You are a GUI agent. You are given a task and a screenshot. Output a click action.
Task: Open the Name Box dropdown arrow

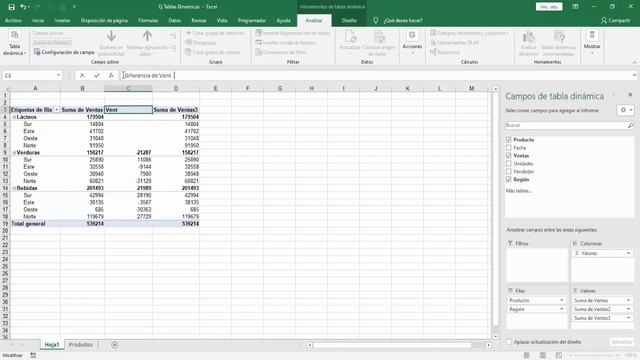[58, 76]
